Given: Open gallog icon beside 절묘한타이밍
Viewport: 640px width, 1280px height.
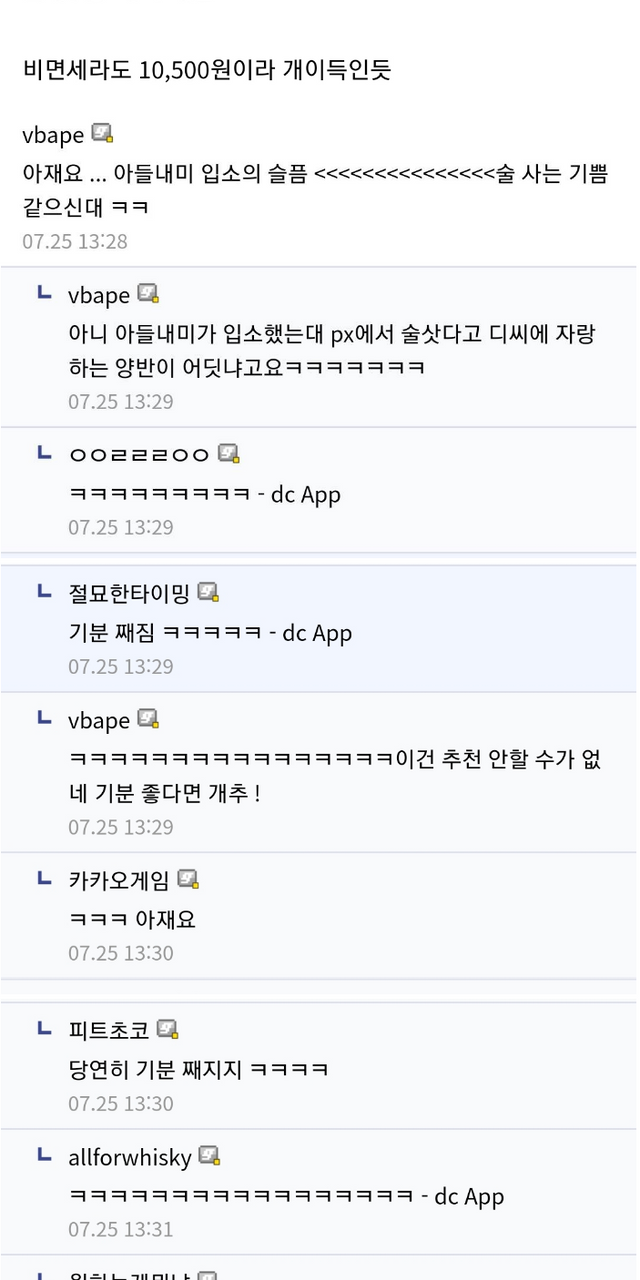Looking at the screenshot, I should 208,592.
